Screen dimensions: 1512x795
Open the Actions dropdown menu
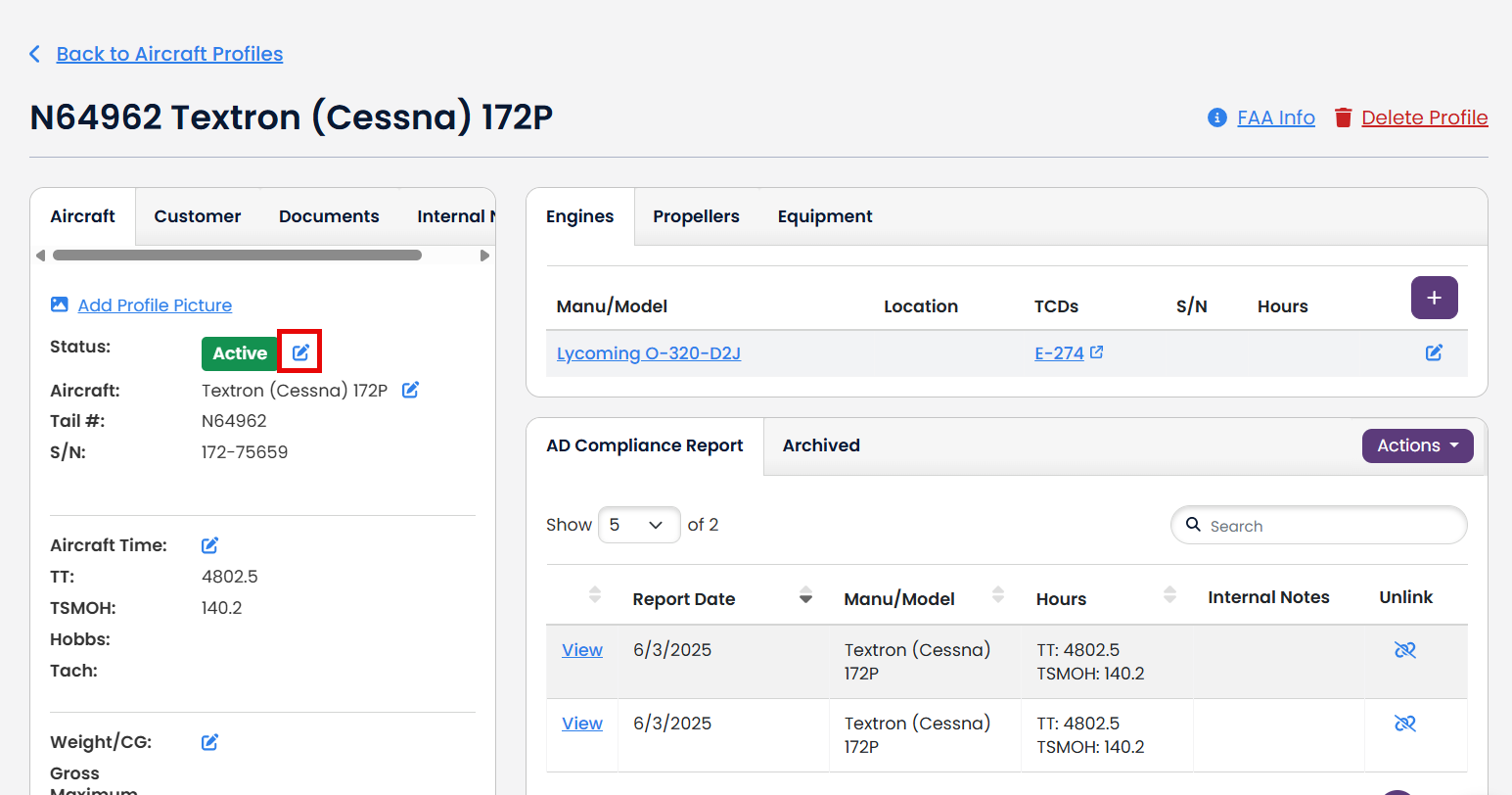pos(1417,445)
